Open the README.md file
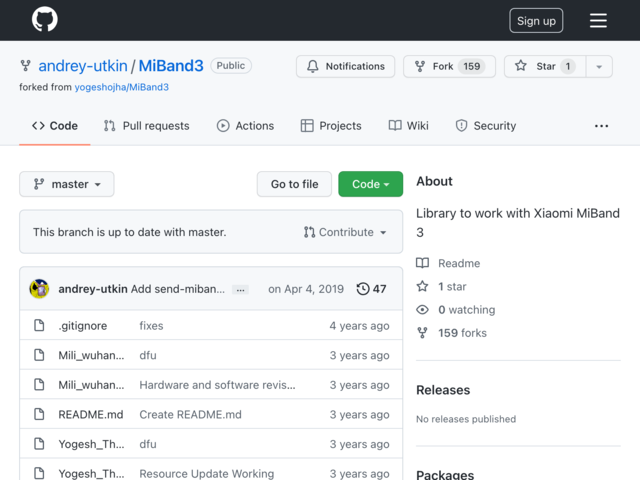 click(91, 415)
